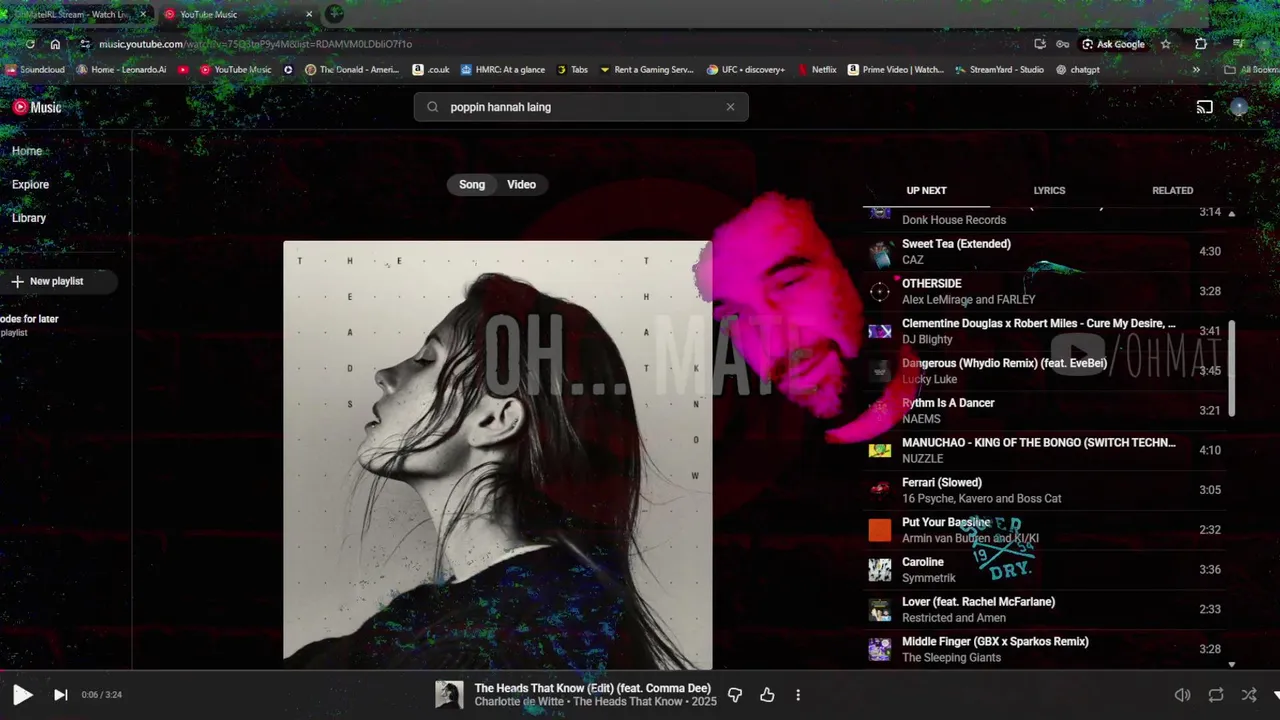Image resolution: width=1280 pixels, height=720 pixels.
Task: Open a new browser tab
Action: pos(335,14)
